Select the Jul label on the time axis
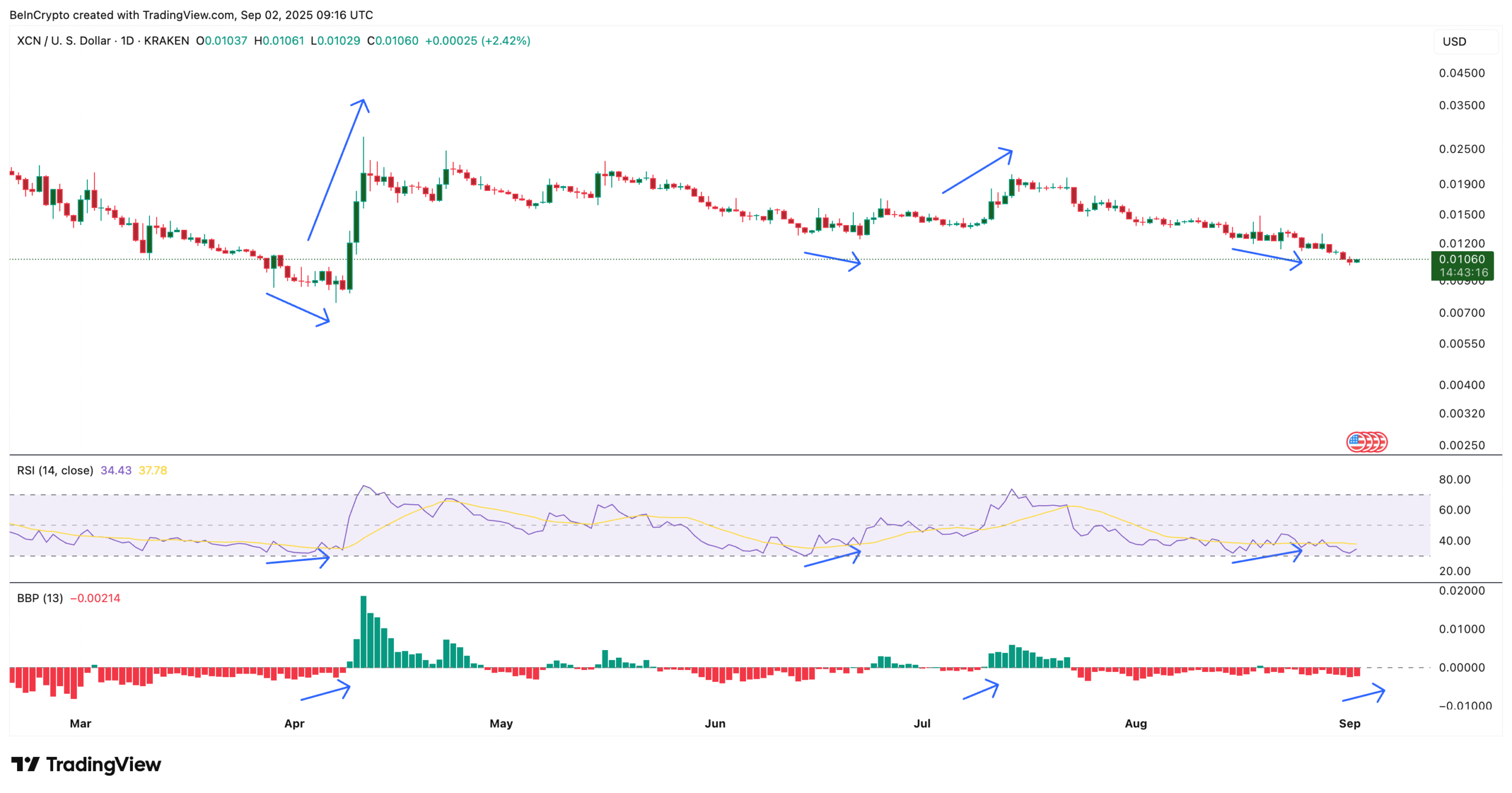Viewport: 1512px width, 793px height. 922,723
